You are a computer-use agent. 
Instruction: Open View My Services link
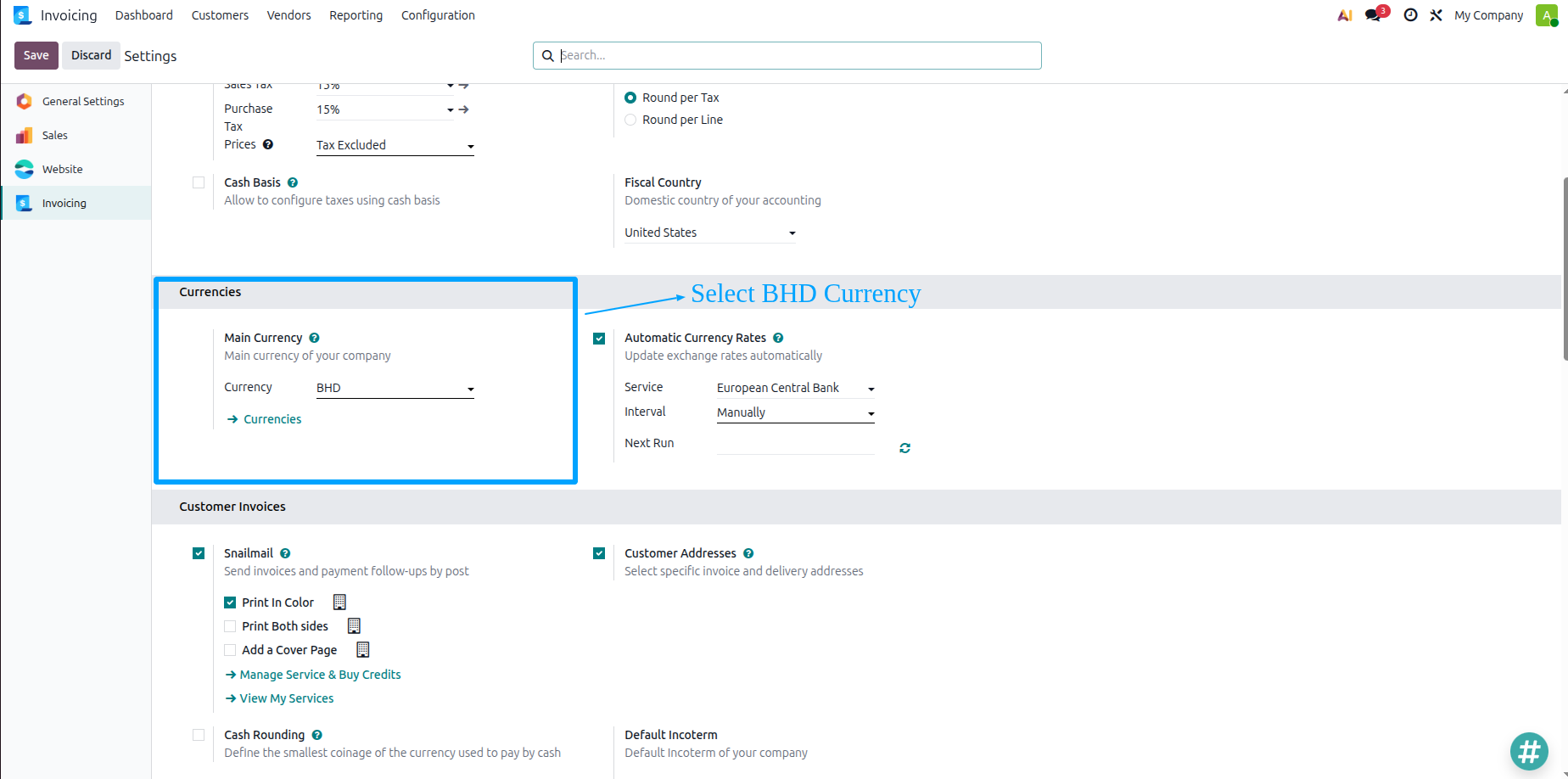pyautogui.click(x=279, y=698)
